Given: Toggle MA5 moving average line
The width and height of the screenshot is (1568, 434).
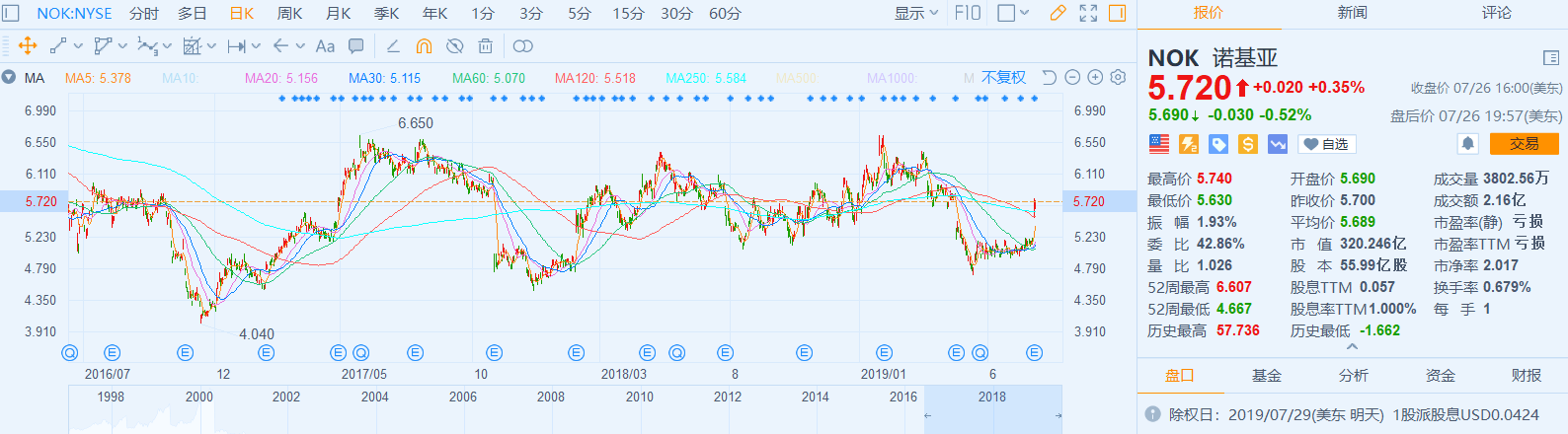Looking at the screenshot, I should (98, 78).
